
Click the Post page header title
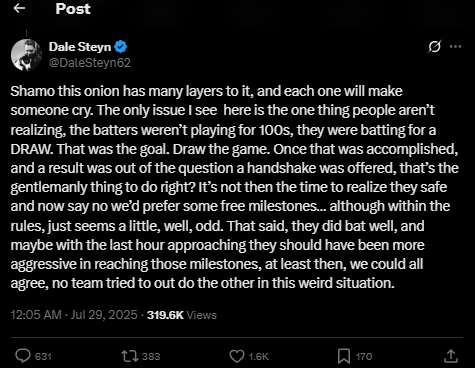tap(73, 9)
